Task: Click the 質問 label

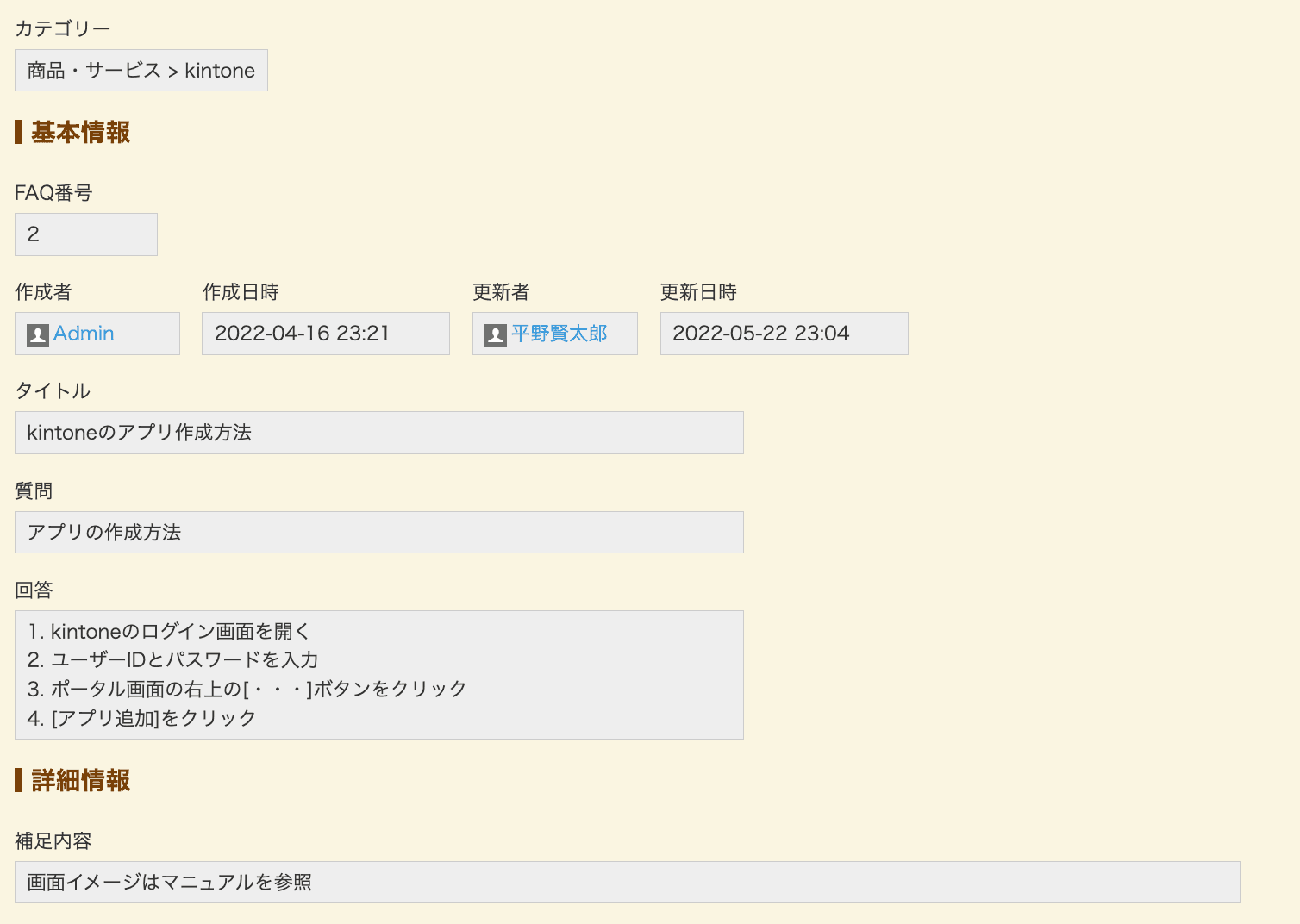Action: tap(34, 491)
